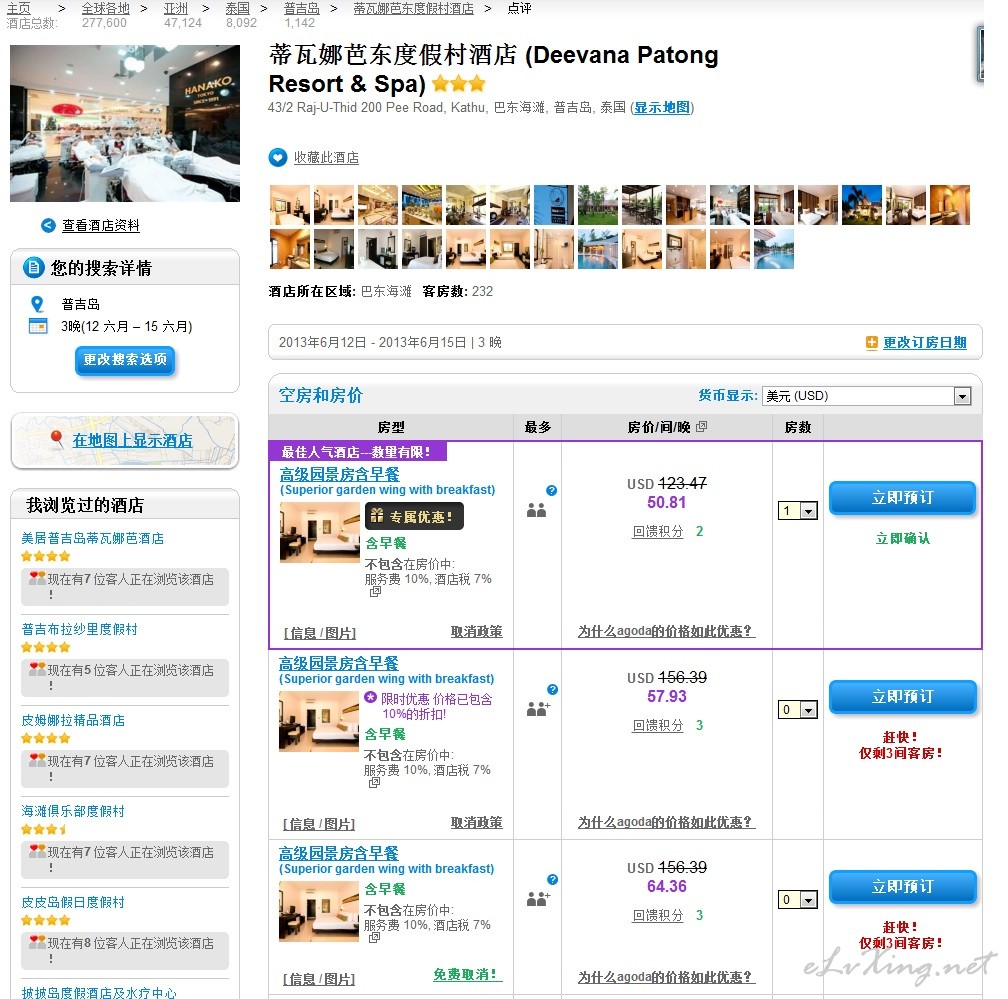Click the blue back arrow beside 查看酒店资料
Screen dimensions: 1008x999
[48, 226]
